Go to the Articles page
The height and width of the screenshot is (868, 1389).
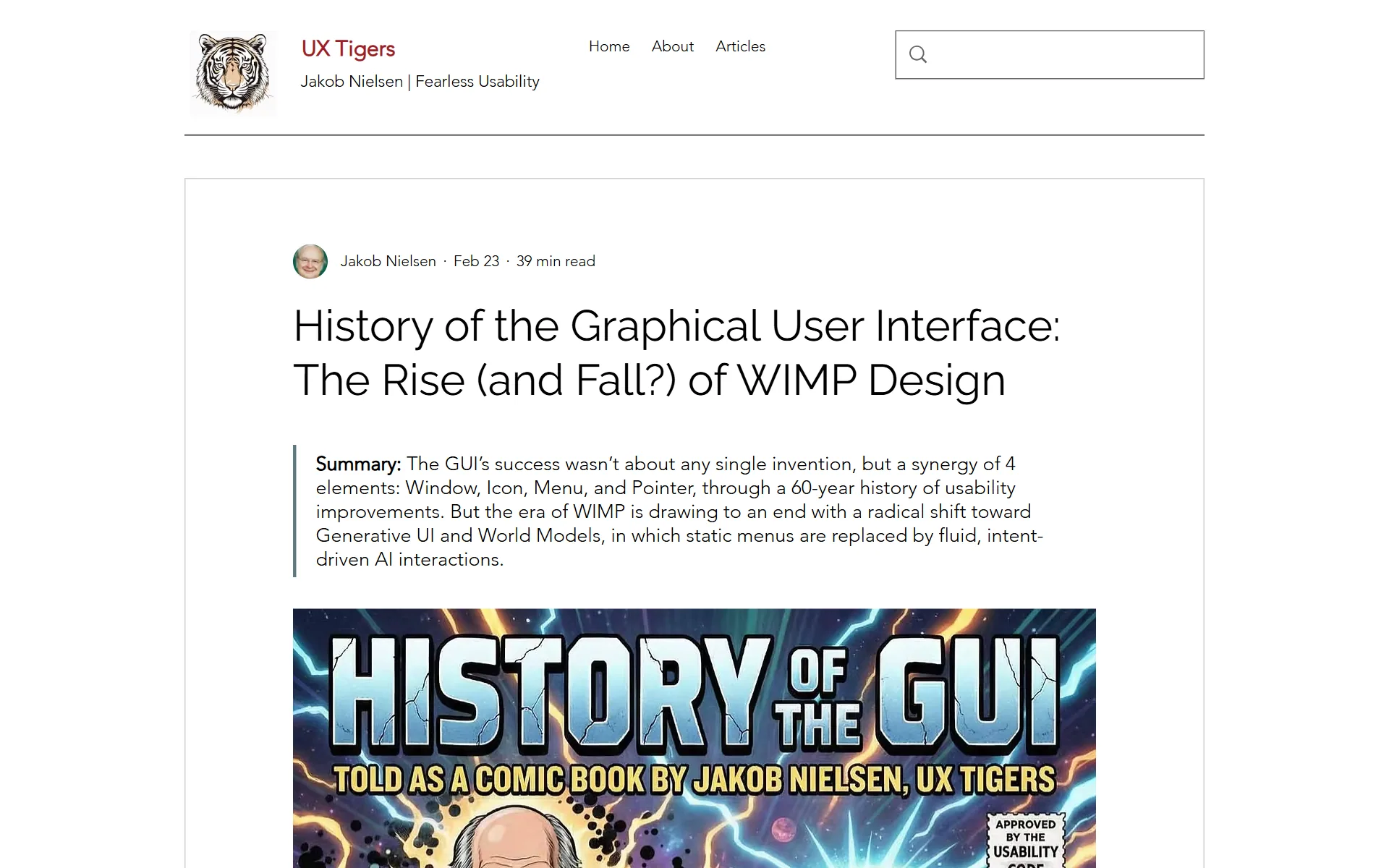coord(740,46)
